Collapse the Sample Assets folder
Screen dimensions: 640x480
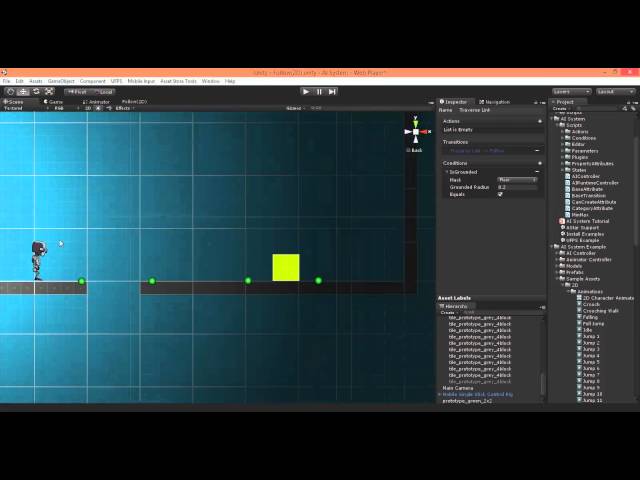click(x=557, y=279)
